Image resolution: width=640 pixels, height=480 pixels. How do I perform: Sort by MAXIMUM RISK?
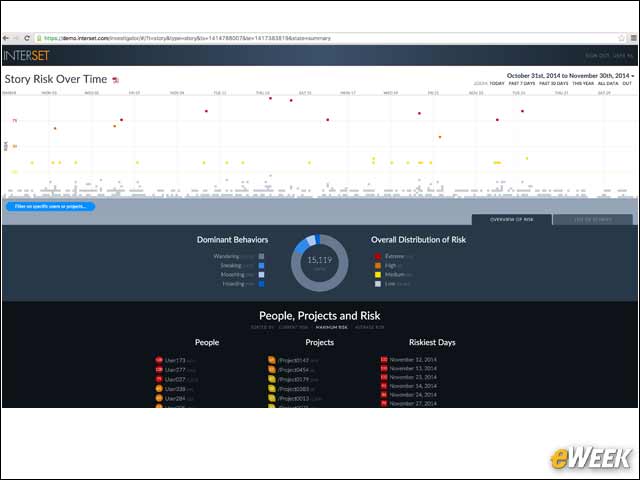331,327
